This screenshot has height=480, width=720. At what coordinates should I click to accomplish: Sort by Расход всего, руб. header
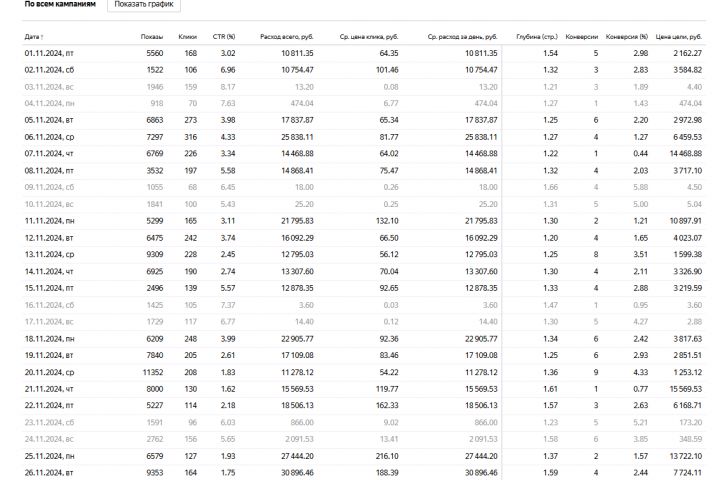coord(287,37)
